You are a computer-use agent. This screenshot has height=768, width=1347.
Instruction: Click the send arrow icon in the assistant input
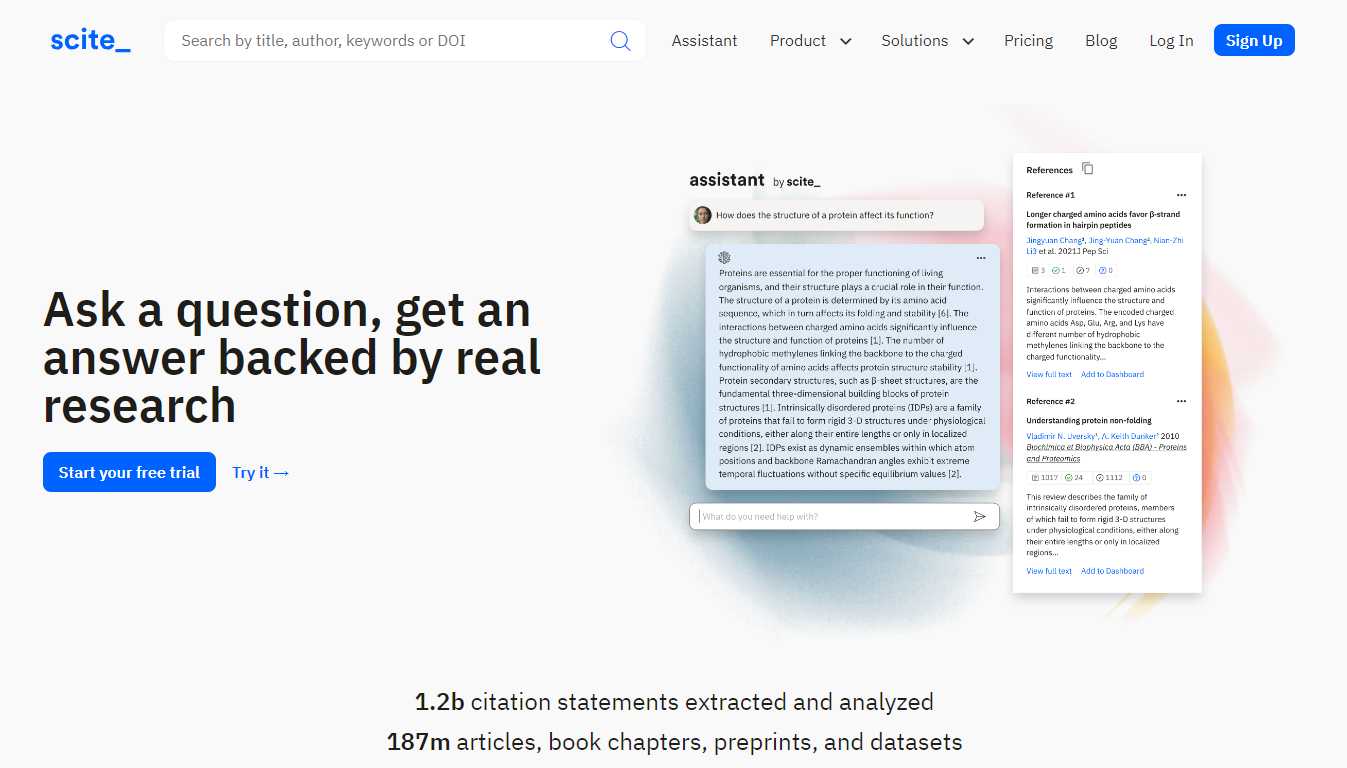[979, 516]
